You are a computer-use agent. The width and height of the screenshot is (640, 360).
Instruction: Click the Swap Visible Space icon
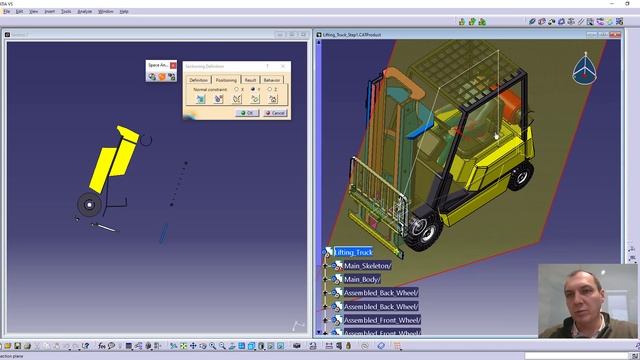[280, 346]
